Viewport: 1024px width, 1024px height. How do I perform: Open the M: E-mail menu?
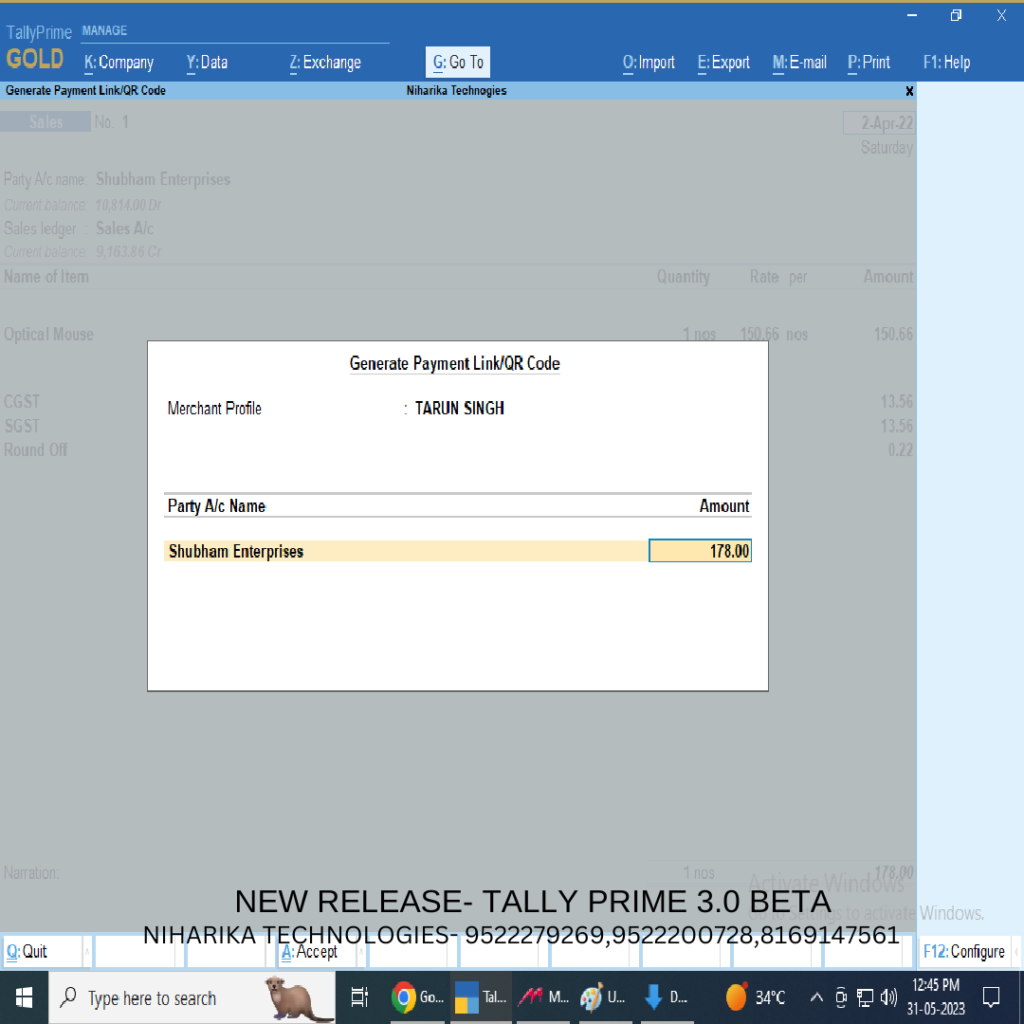(799, 63)
